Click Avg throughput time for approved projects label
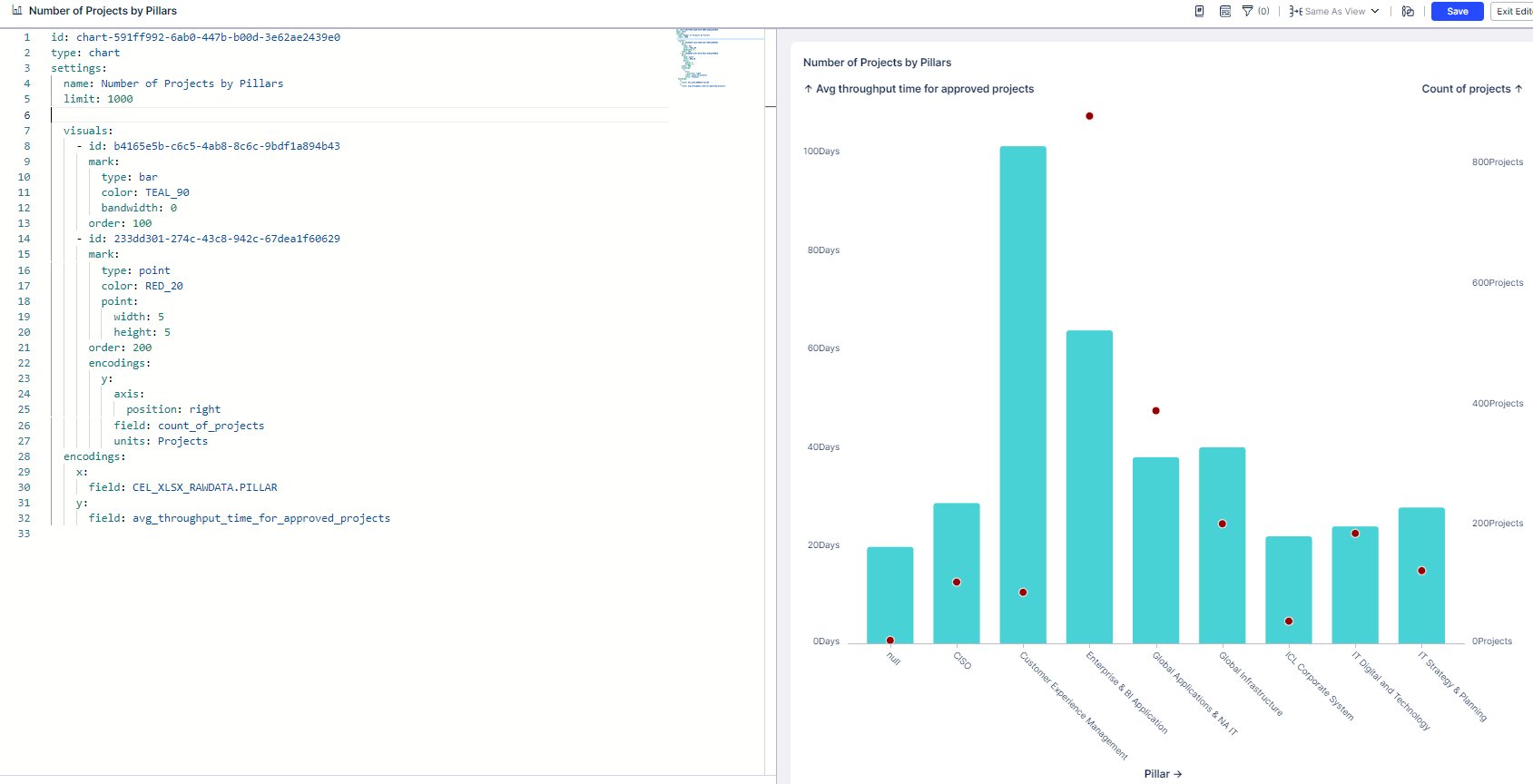Screen dimensions: 1533x784 [x=919, y=89]
